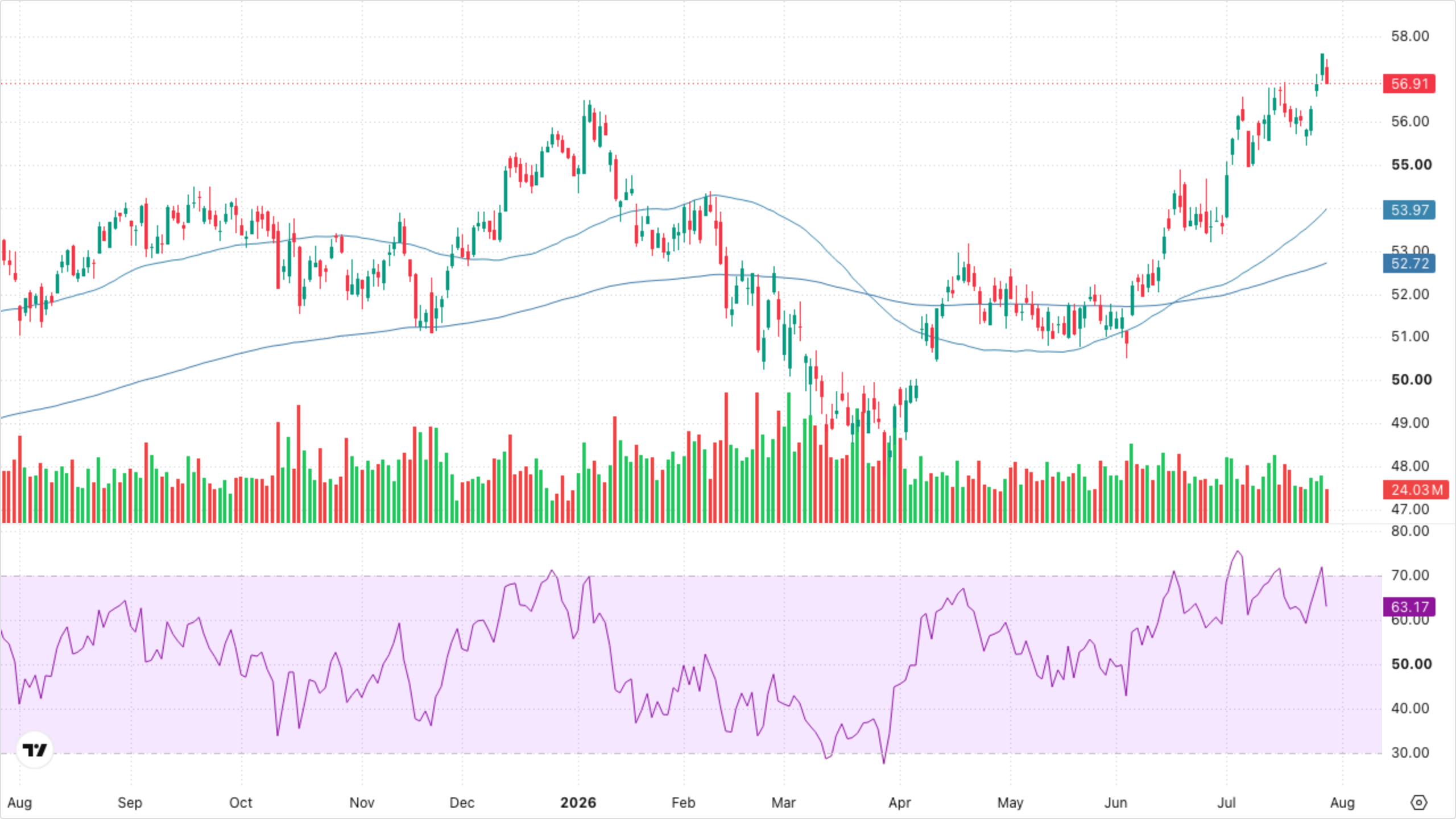Viewport: 1456px width, 819px height.
Task: Select the red 56.91 last price label
Action: click(1409, 84)
